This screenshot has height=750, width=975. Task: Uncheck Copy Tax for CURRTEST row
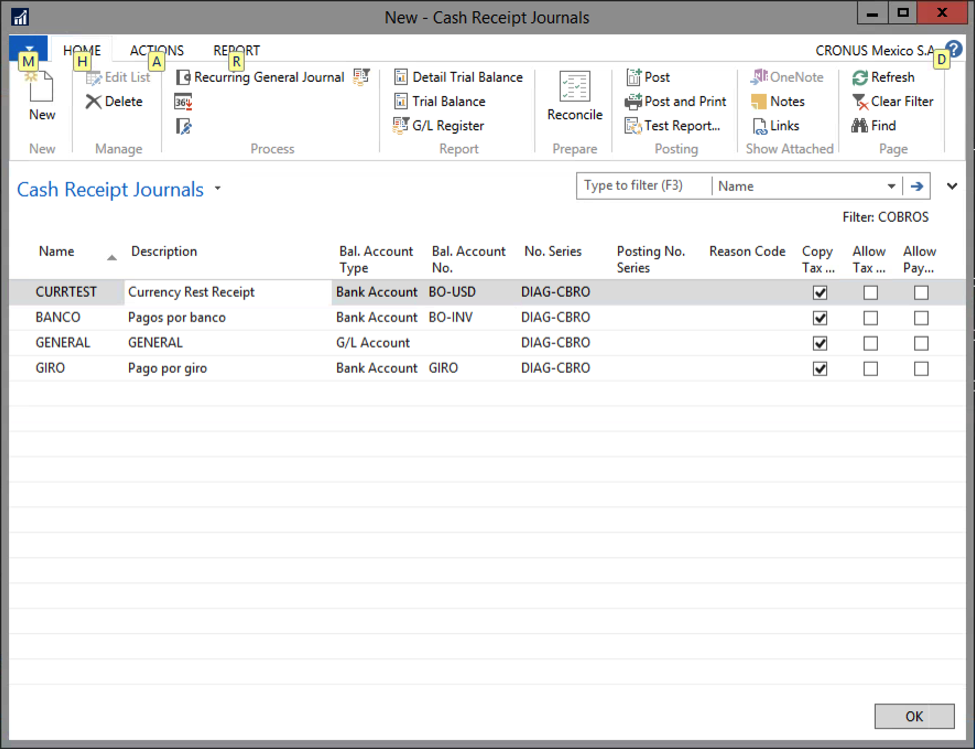[x=820, y=292]
